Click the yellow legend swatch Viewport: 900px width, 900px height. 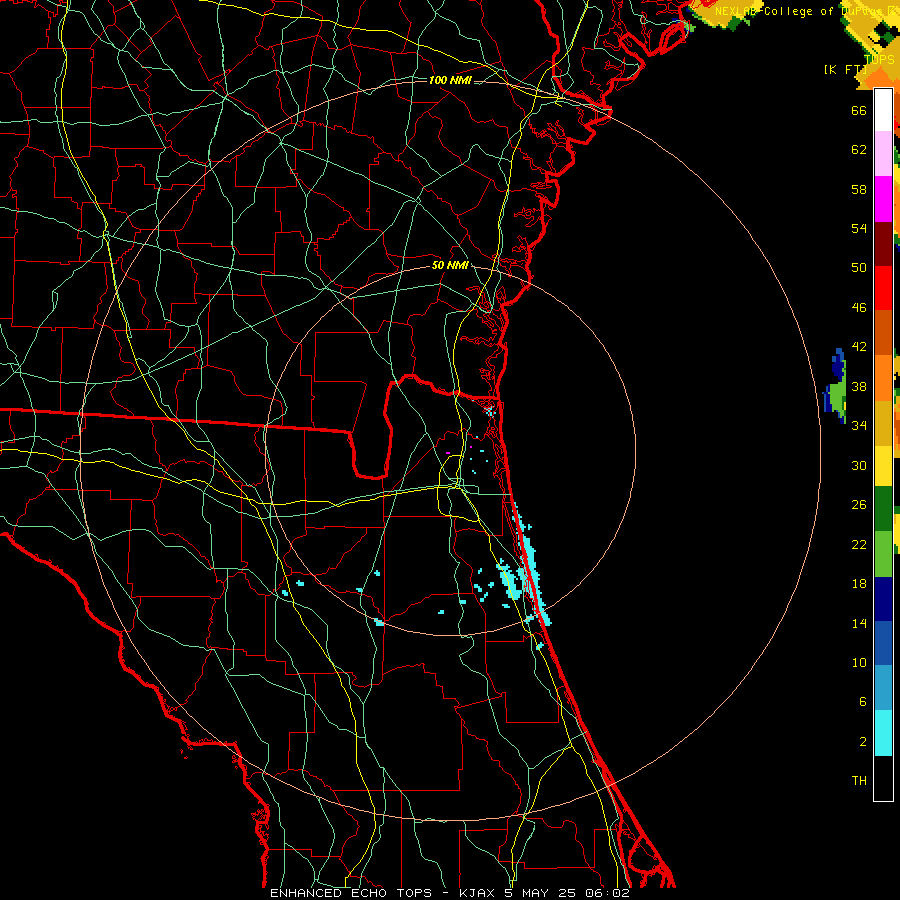pyautogui.click(x=883, y=465)
